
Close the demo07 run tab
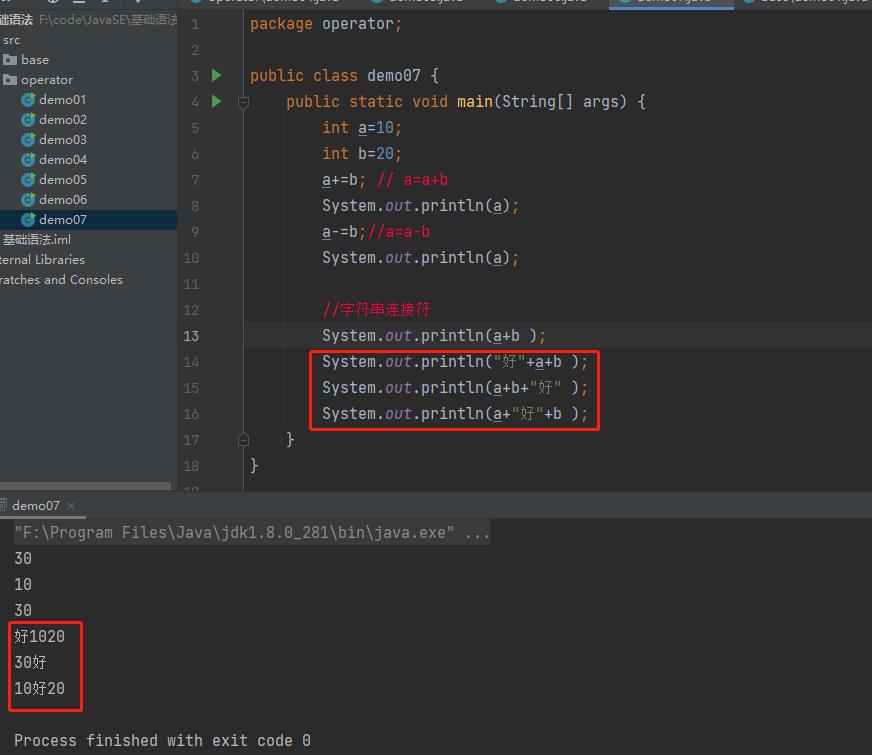71,505
